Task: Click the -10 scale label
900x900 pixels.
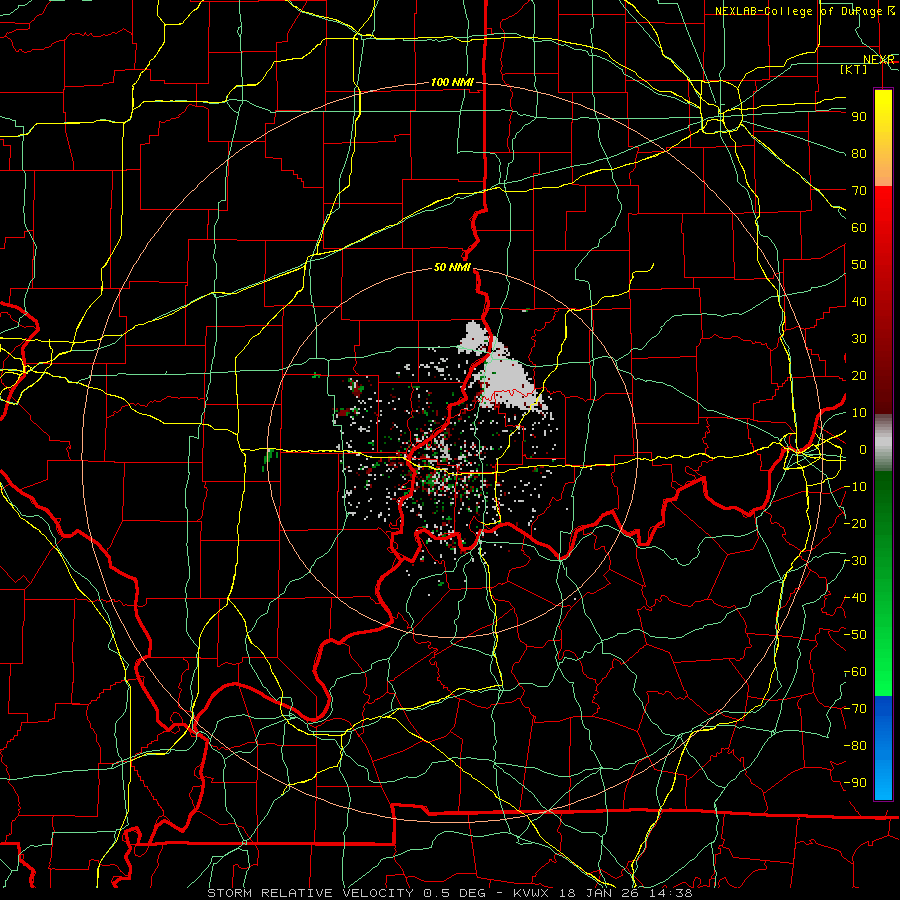Action: [x=856, y=487]
